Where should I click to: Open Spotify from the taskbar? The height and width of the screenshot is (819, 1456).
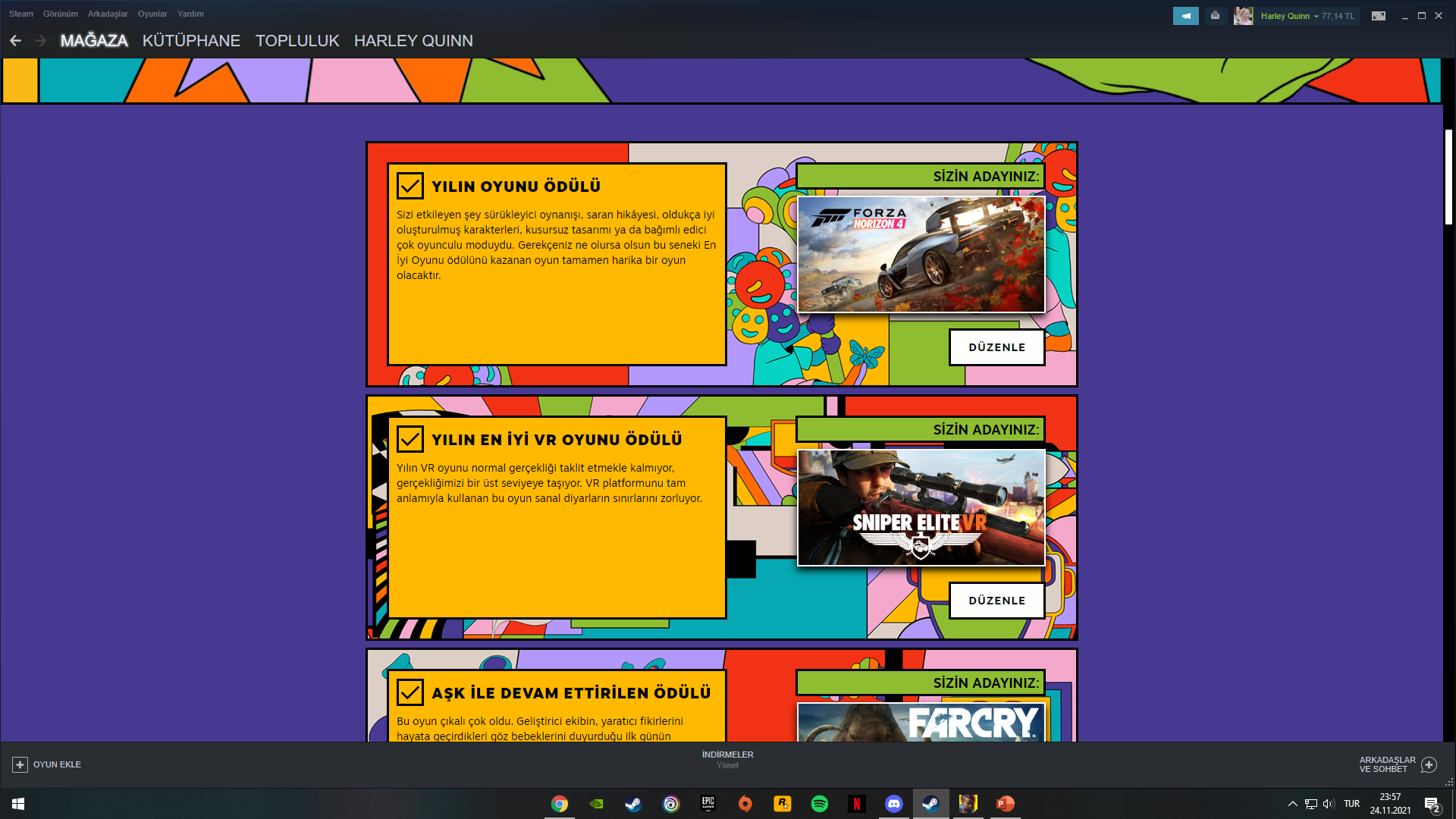click(820, 804)
